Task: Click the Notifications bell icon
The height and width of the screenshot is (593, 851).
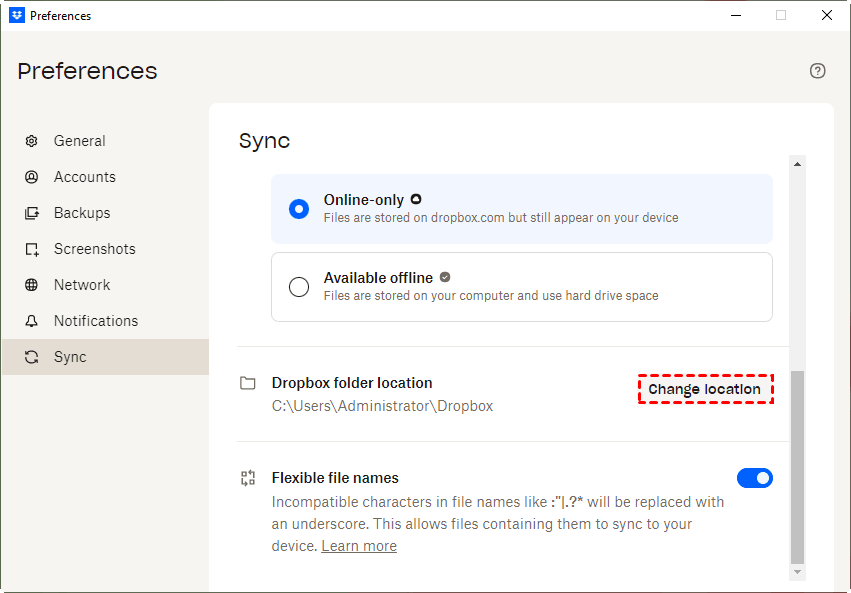Action: coord(32,321)
